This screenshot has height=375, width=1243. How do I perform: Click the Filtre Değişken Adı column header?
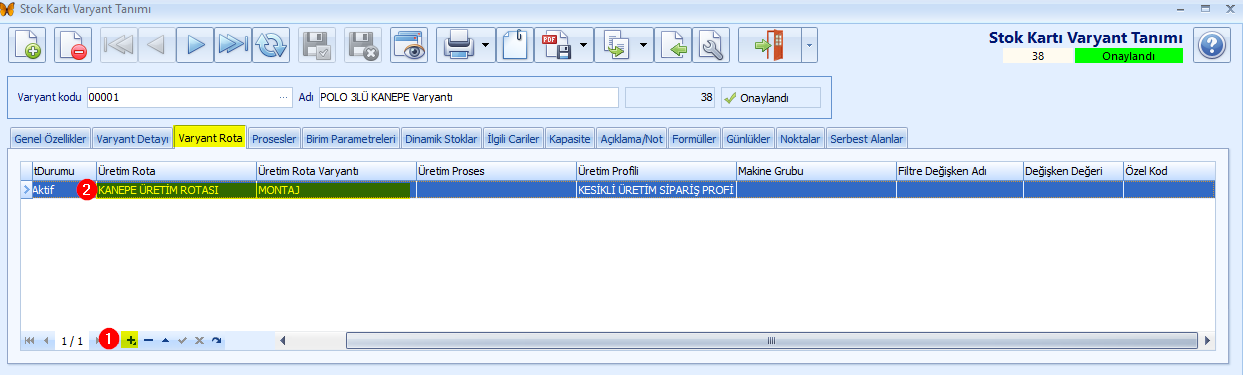959,171
